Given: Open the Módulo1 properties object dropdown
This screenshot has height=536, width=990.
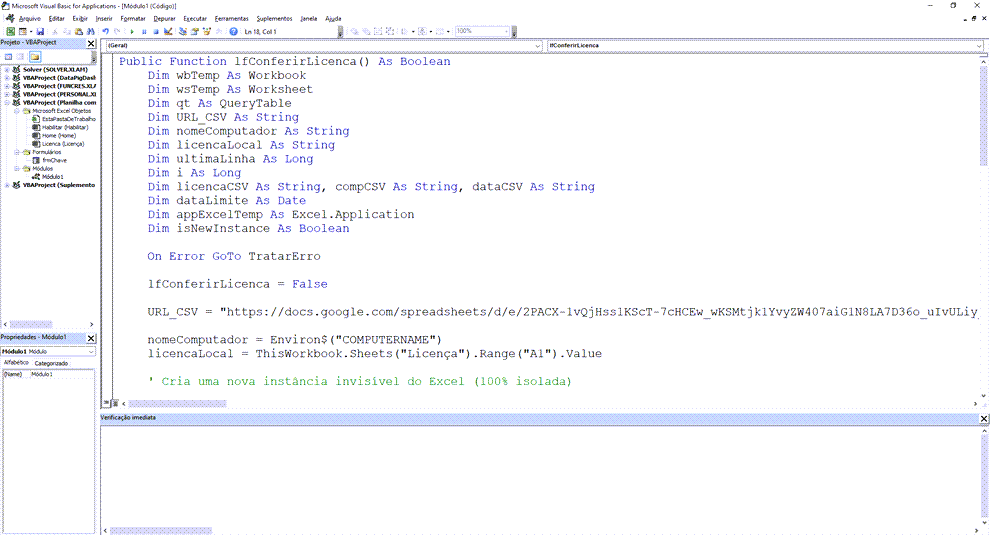Looking at the screenshot, I should (x=90, y=352).
